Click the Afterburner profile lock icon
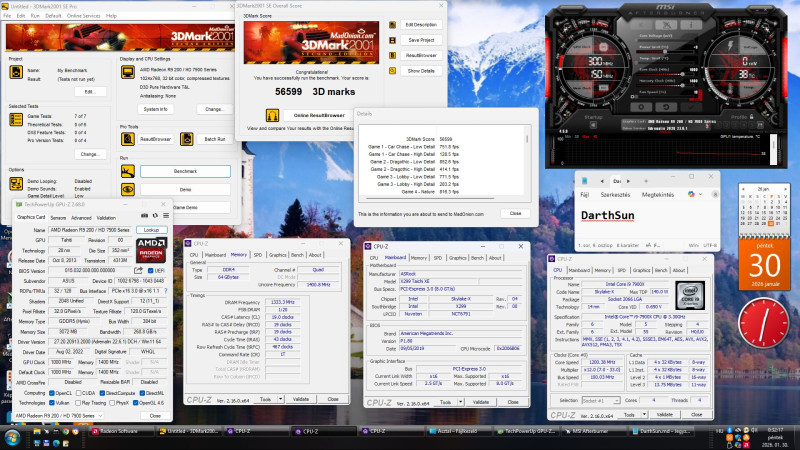The width and height of the screenshot is (800, 450). 752,117
